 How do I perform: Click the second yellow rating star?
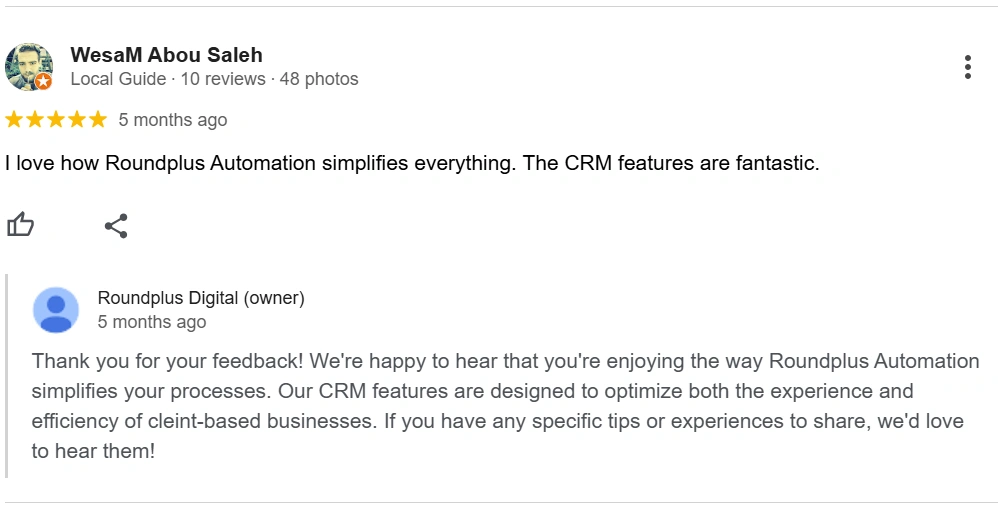click(35, 119)
